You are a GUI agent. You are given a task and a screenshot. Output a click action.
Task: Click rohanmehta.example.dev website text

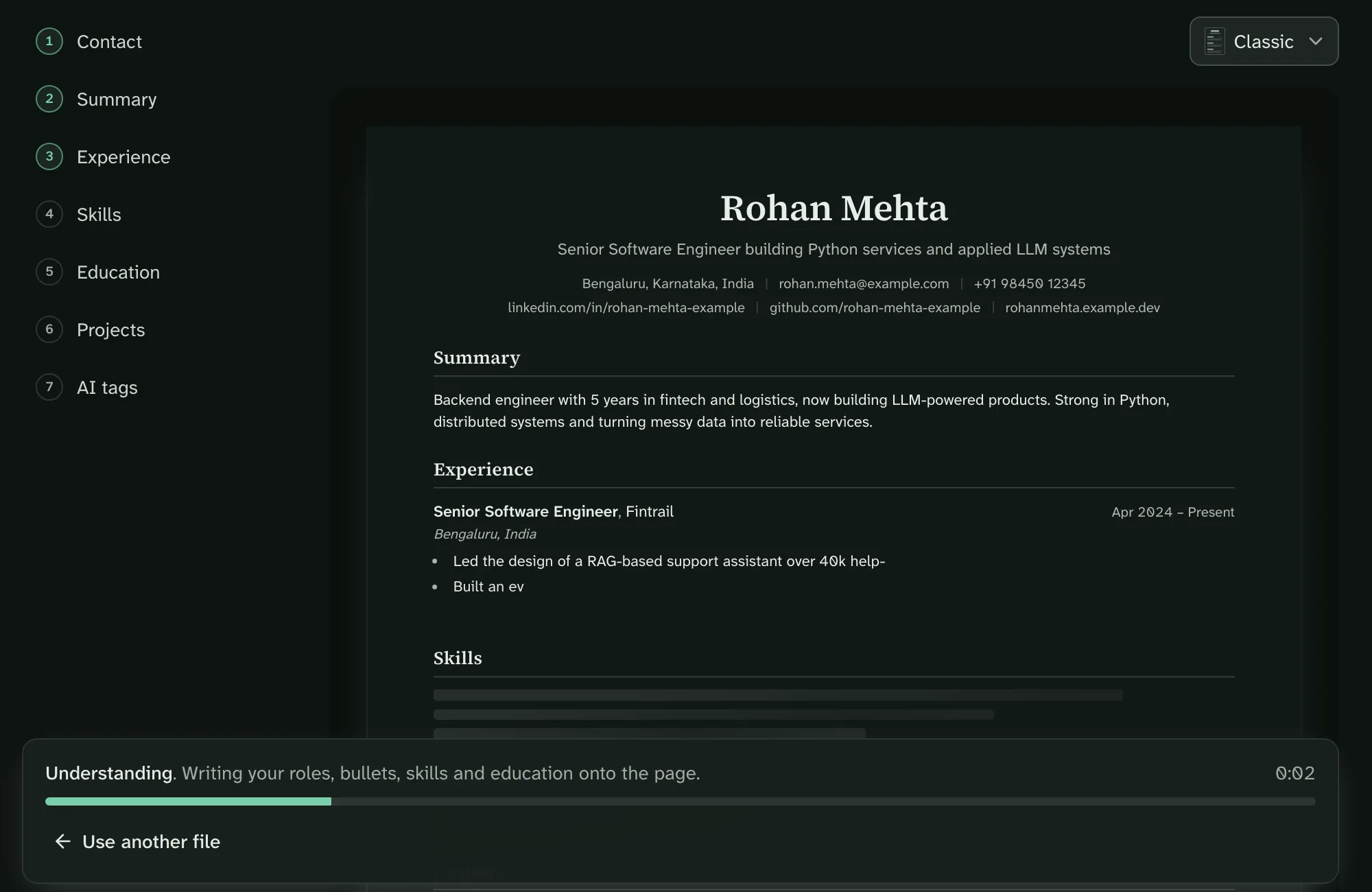(1083, 307)
